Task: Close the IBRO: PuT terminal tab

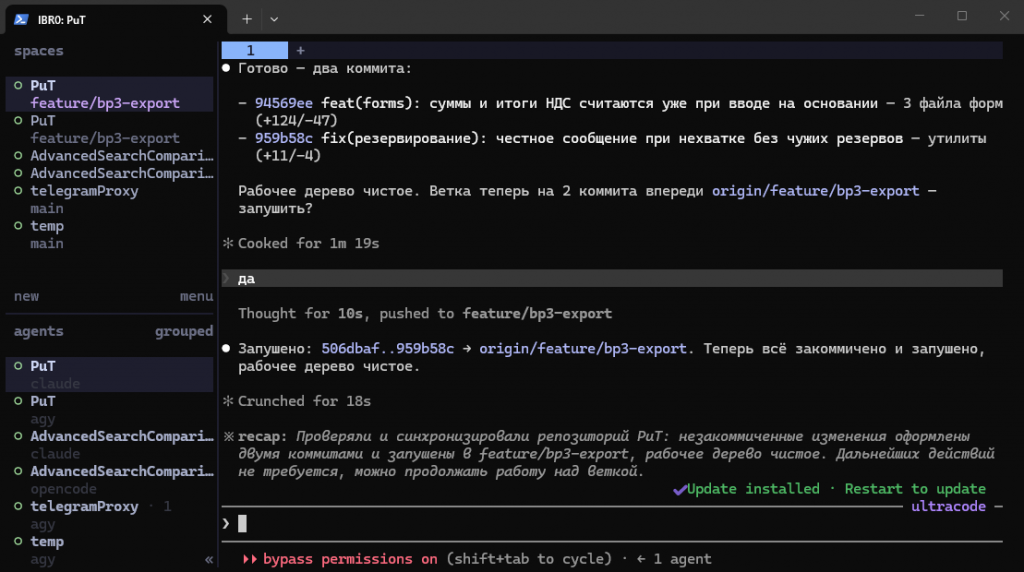Action: point(207,20)
